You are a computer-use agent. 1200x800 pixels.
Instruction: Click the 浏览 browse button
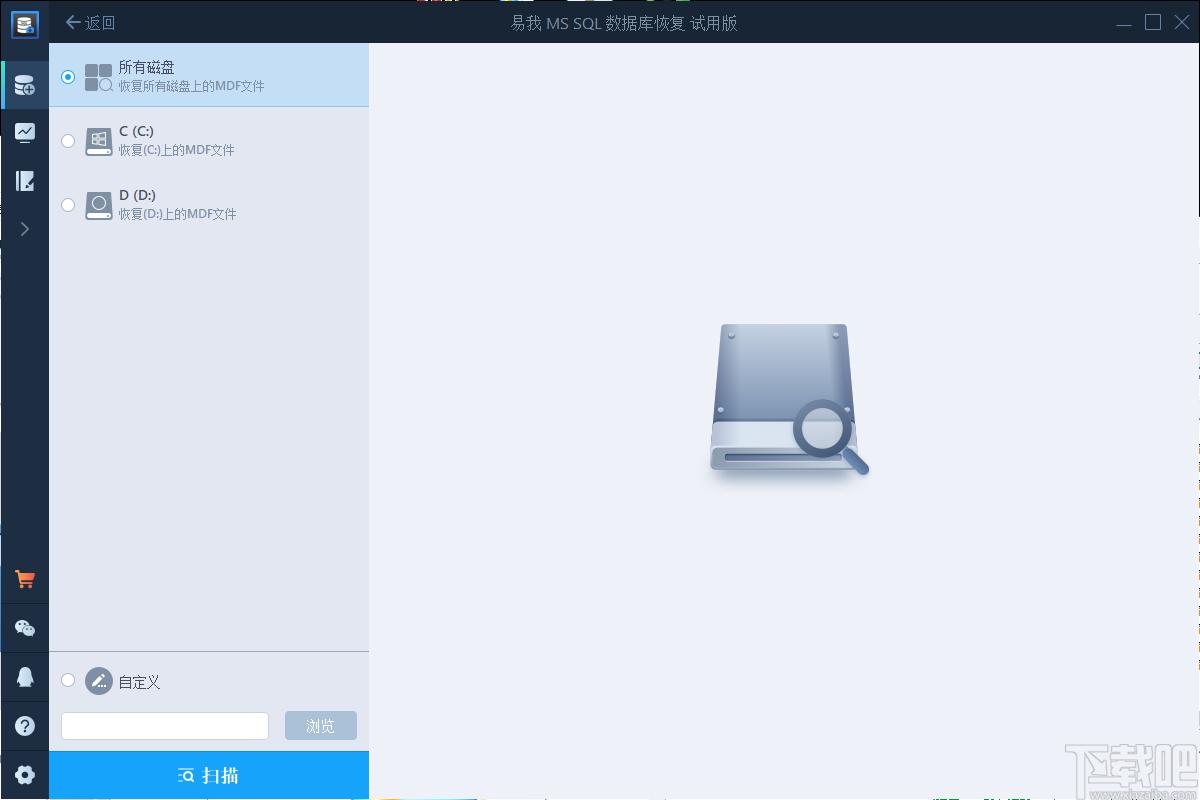[x=321, y=726]
